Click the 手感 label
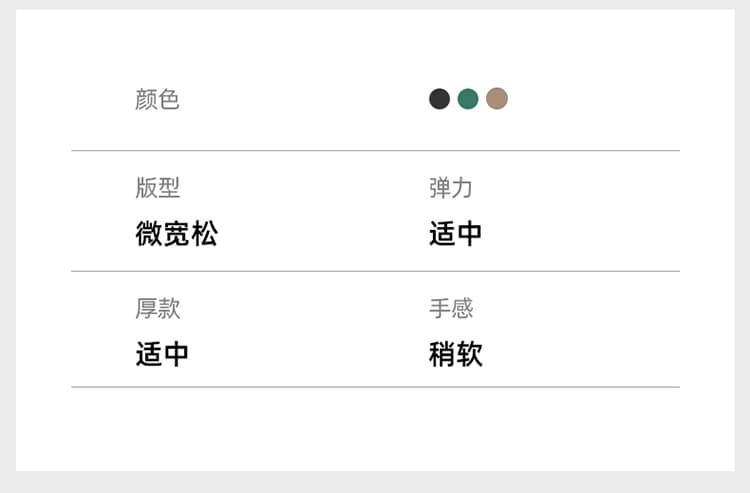750x493 pixels. [451, 308]
